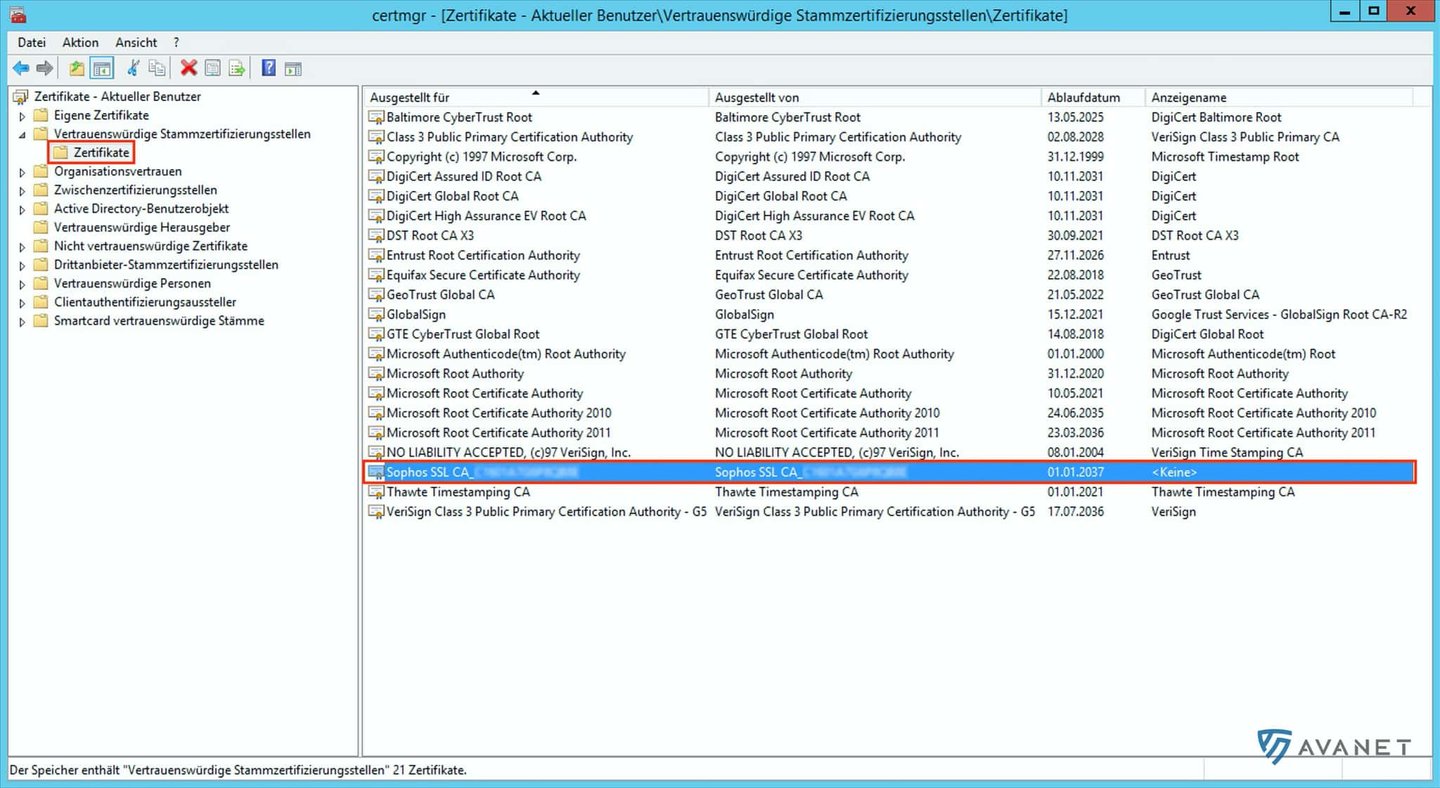Screen dimensions: 1440x788
Task: Click the Equifax Secure Certificate Authority icon
Action: pyautogui.click(x=376, y=275)
